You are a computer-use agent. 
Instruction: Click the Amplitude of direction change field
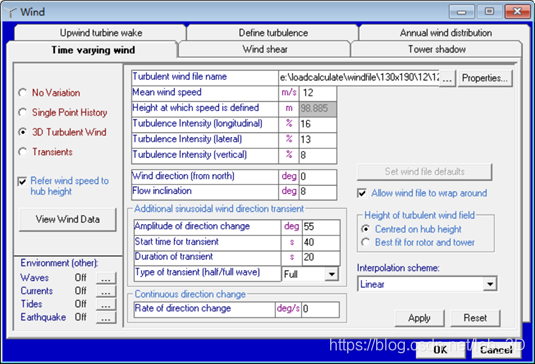[321, 227]
